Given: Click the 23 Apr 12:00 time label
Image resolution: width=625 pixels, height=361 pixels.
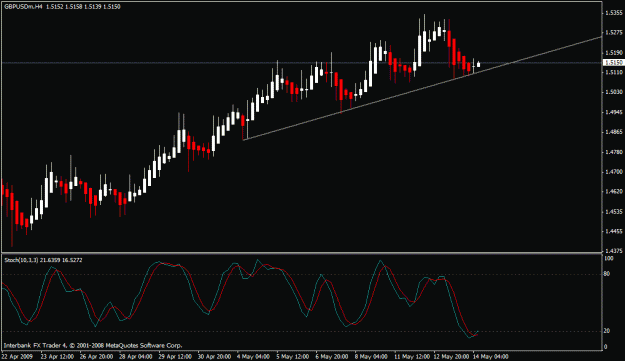Looking at the screenshot, I should [57, 356].
